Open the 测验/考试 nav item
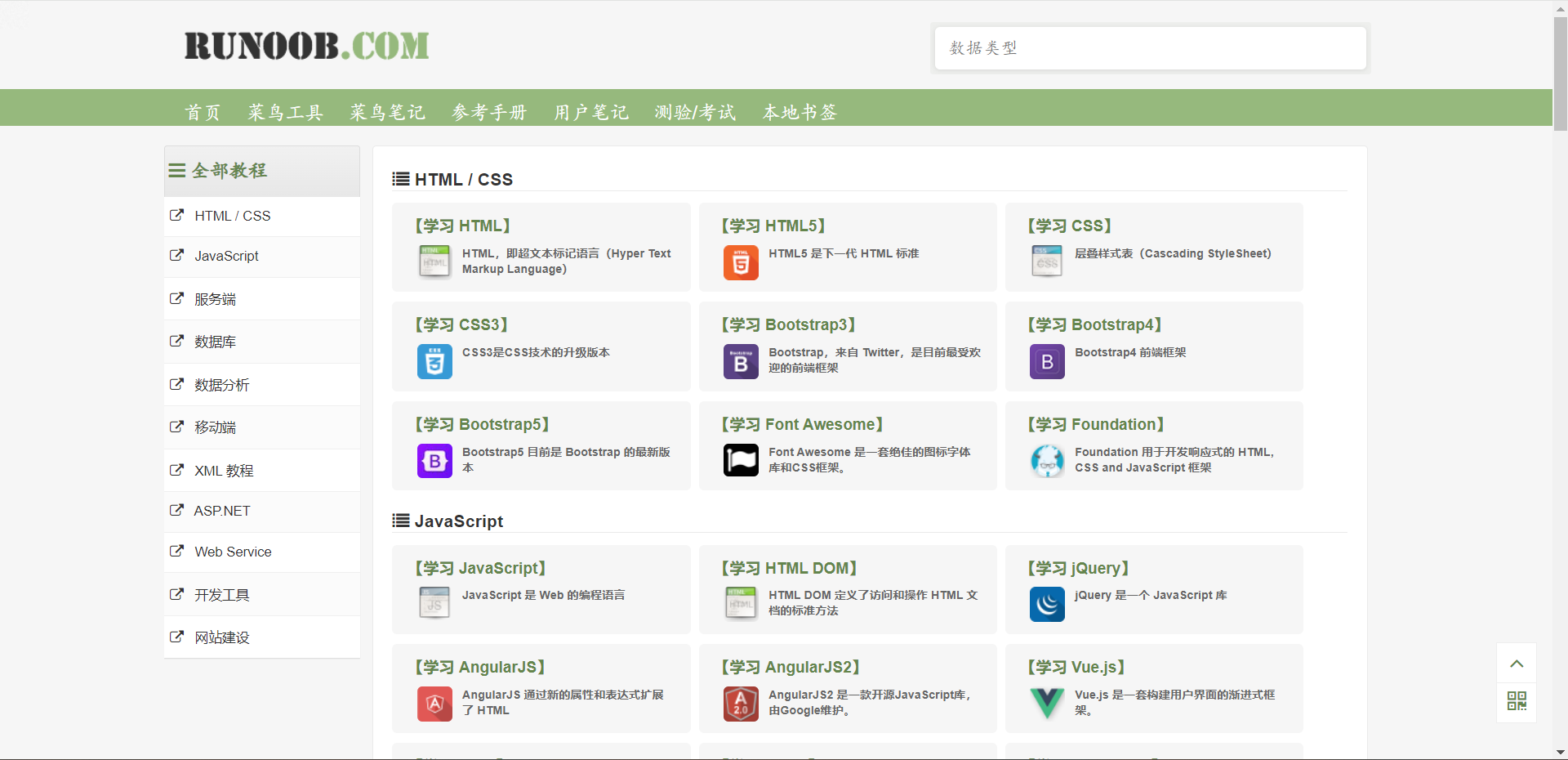Image resolution: width=1568 pixels, height=760 pixels. pyautogui.click(x=695, y=112)
